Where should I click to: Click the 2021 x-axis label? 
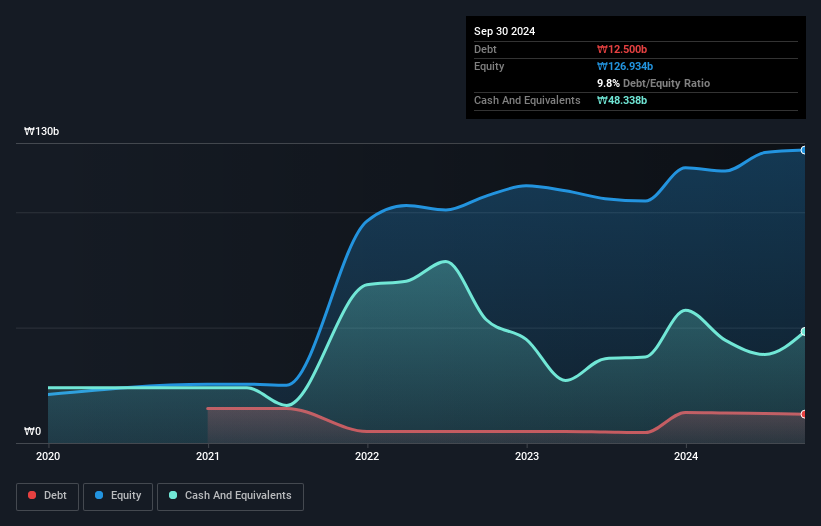208,456
